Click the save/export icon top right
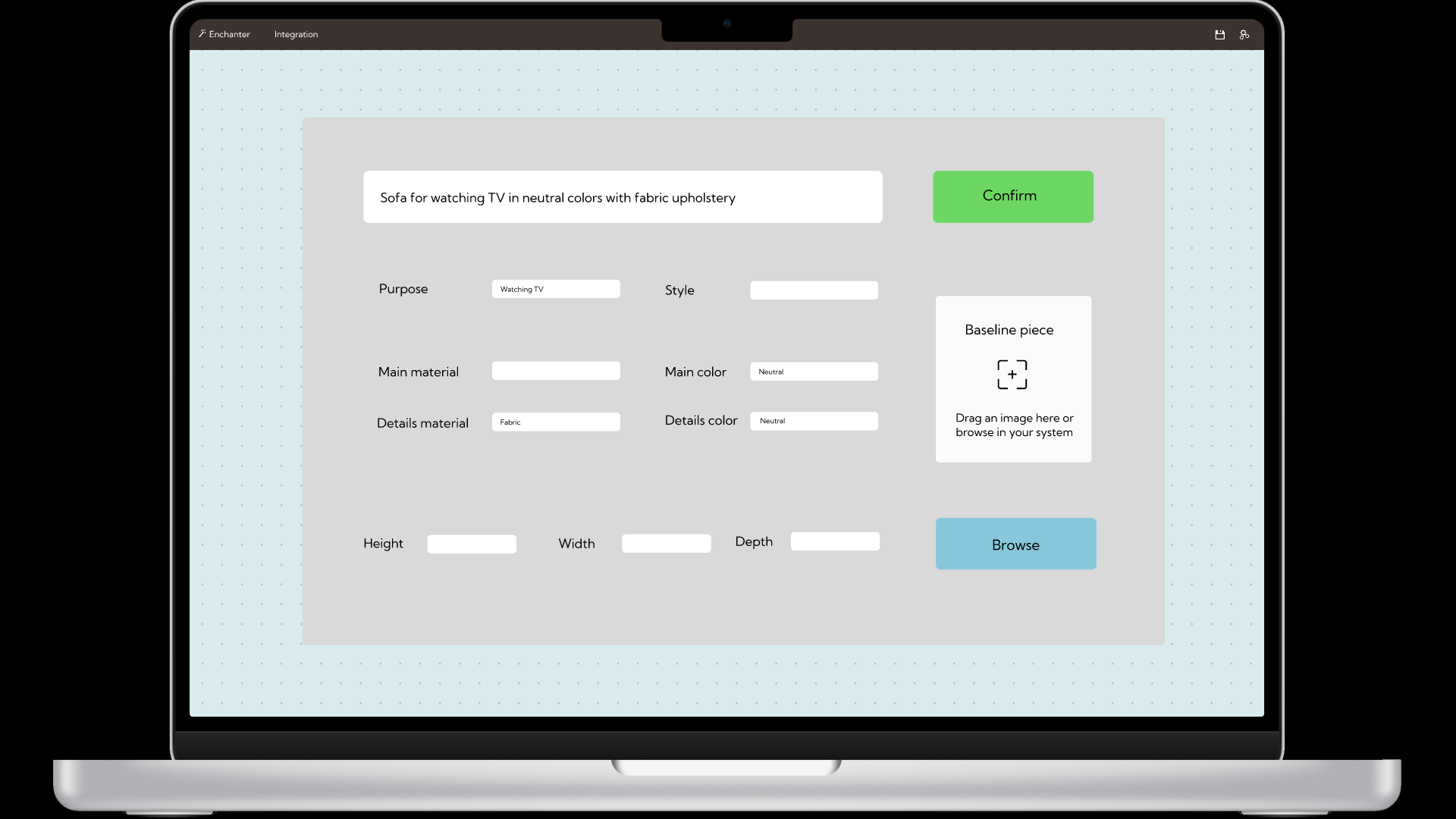1456x819 pixels. coord(1219,34)
